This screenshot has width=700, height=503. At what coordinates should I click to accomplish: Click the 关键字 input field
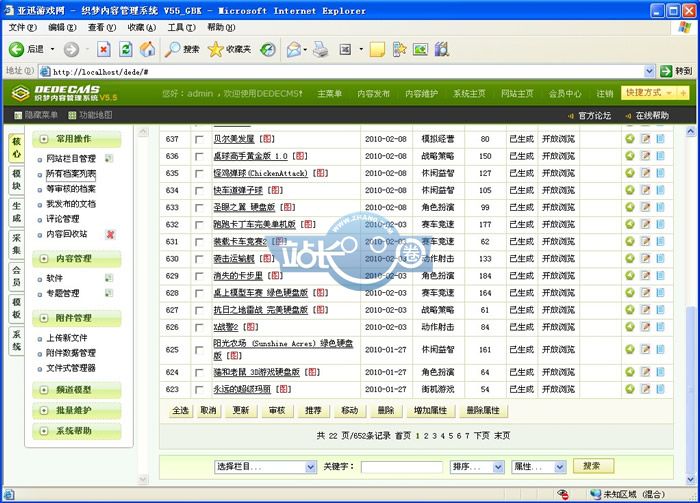[x=402, y=467]
